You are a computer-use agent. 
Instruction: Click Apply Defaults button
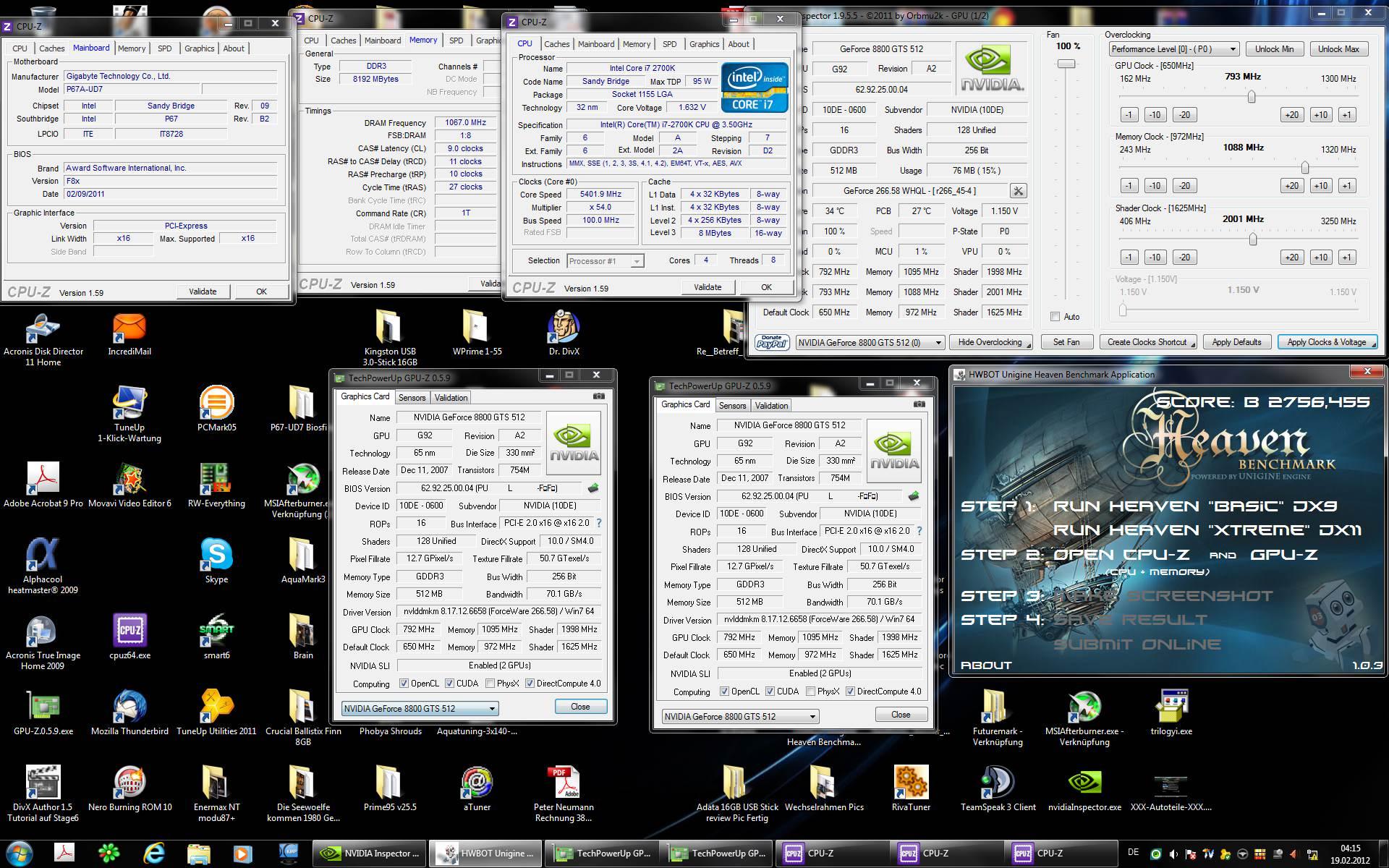click(x=1236, y=342)
